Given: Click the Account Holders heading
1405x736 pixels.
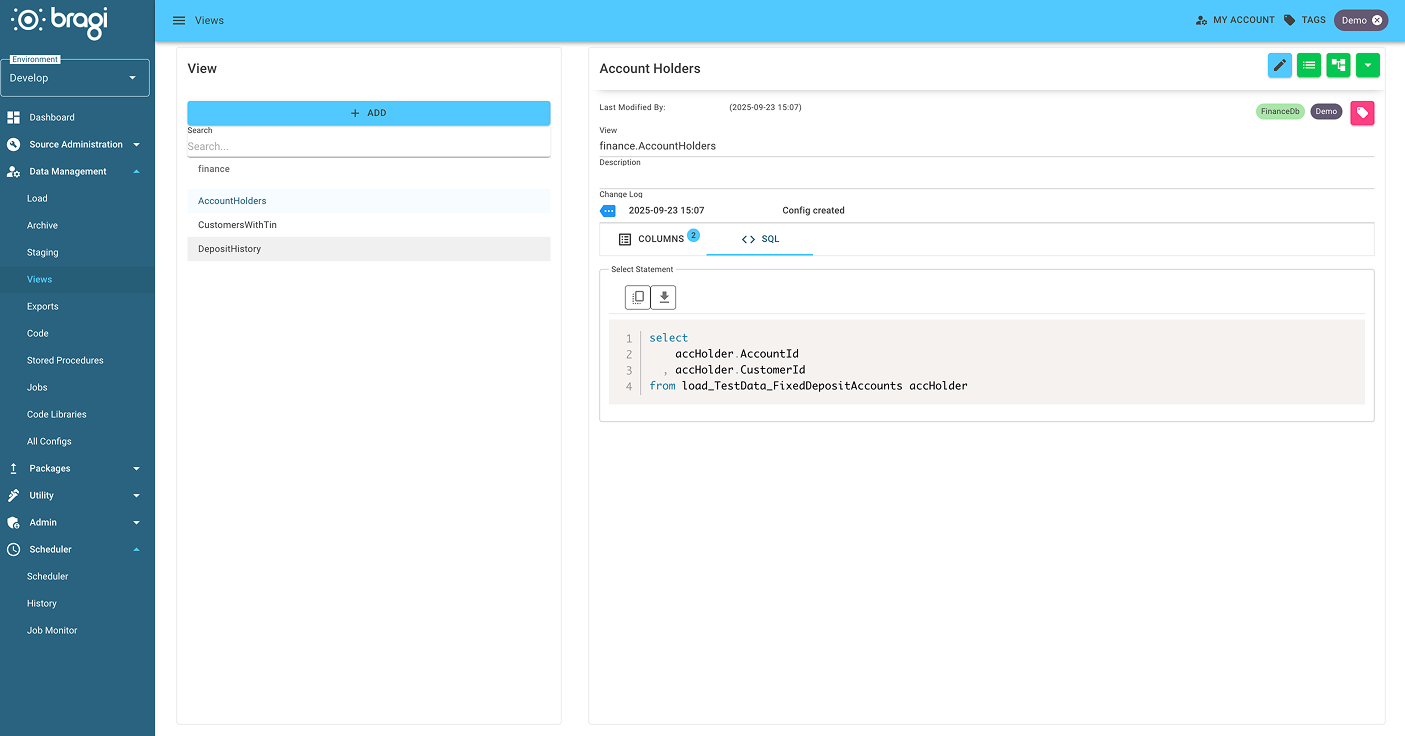Looking at the screenshot, I should click(650, 69).
